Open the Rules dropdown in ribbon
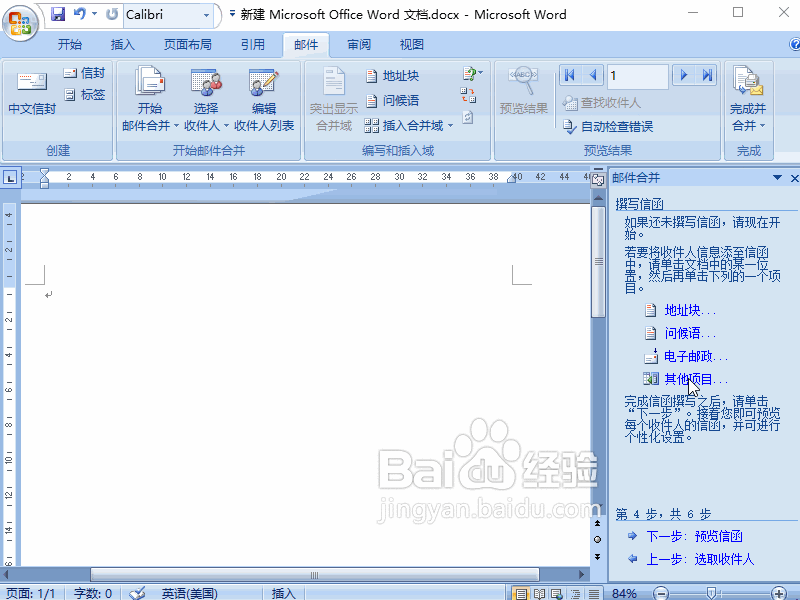 tap(472, 74)
